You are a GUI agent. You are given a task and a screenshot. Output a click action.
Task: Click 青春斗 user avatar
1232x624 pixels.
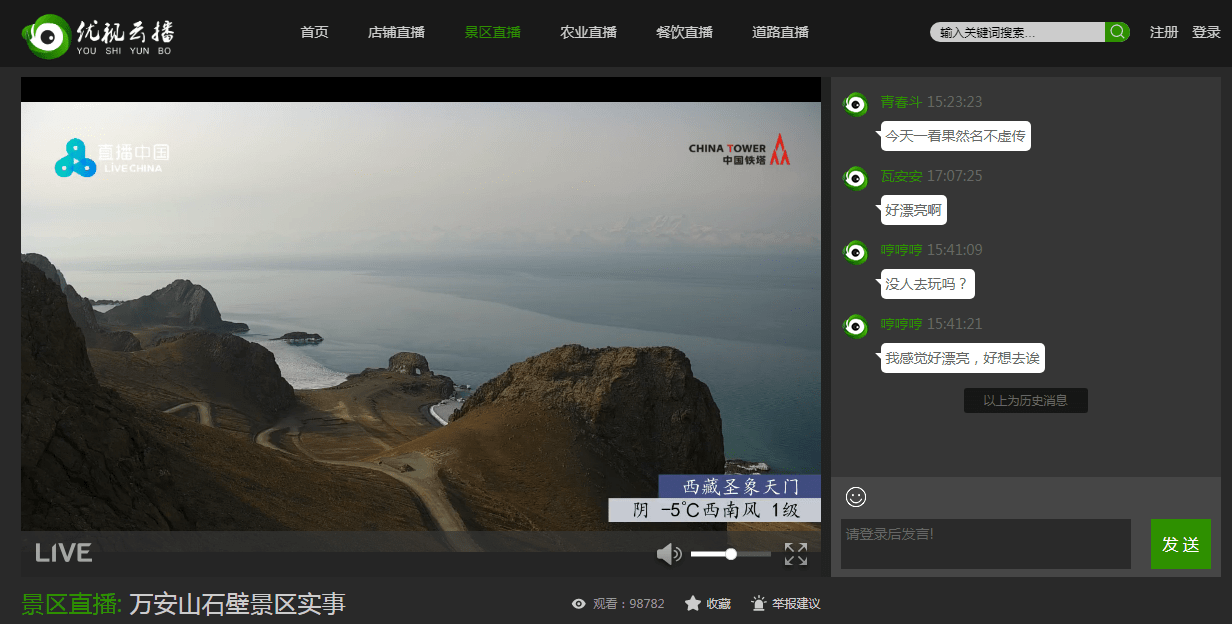click(856, 104)
